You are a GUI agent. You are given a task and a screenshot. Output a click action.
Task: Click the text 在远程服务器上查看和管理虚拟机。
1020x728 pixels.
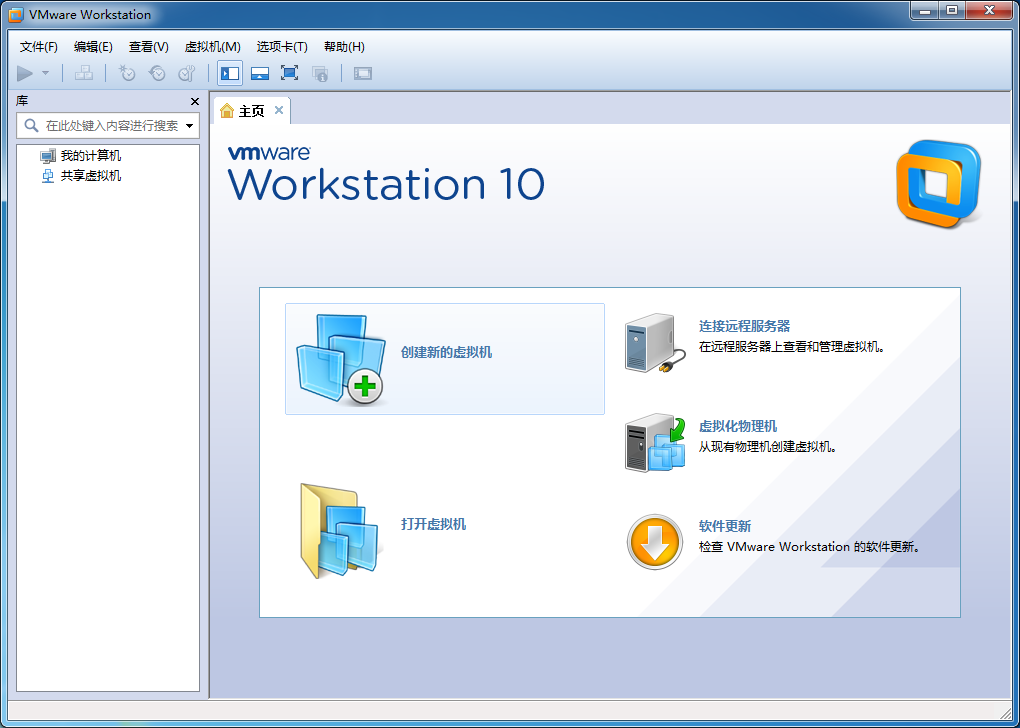(792, 347)
